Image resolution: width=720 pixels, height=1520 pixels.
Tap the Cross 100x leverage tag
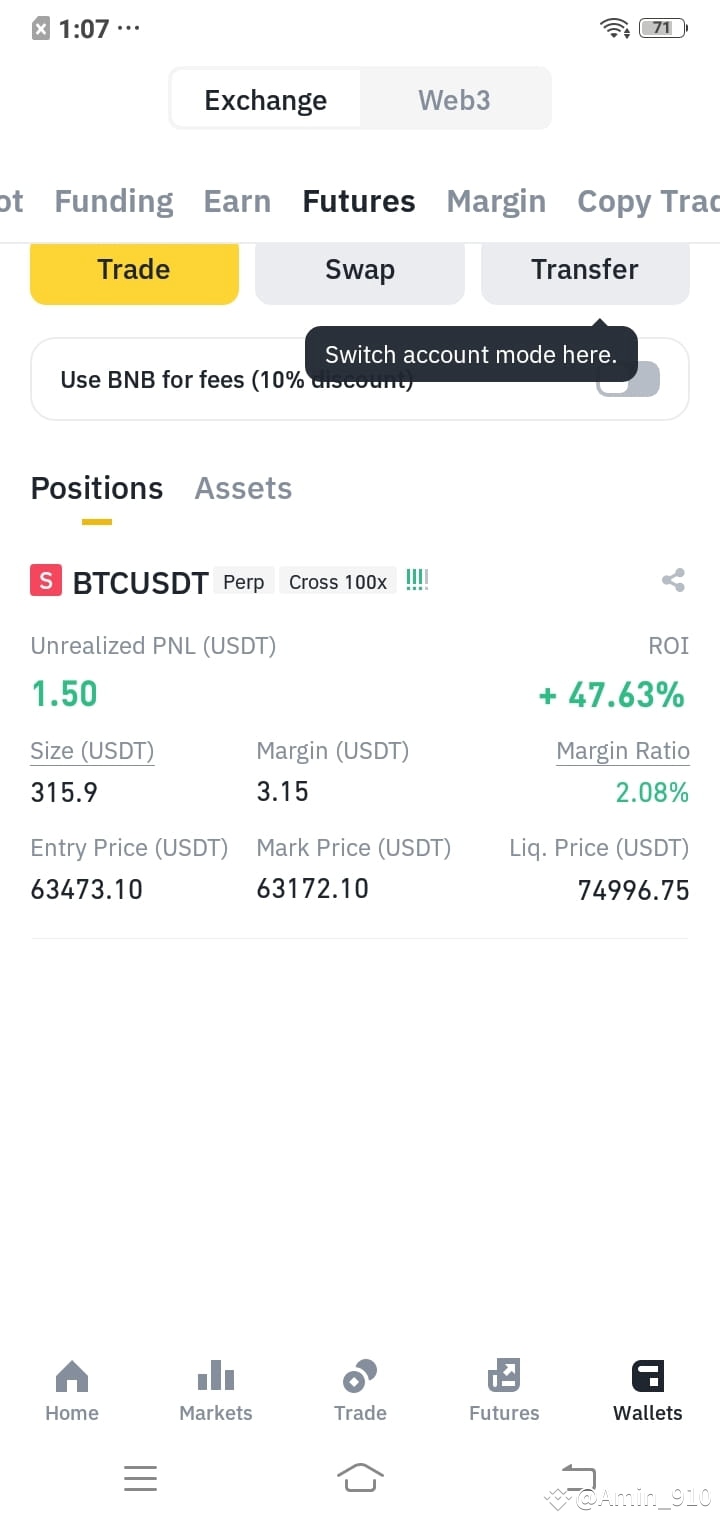click(x=338, y=582)
